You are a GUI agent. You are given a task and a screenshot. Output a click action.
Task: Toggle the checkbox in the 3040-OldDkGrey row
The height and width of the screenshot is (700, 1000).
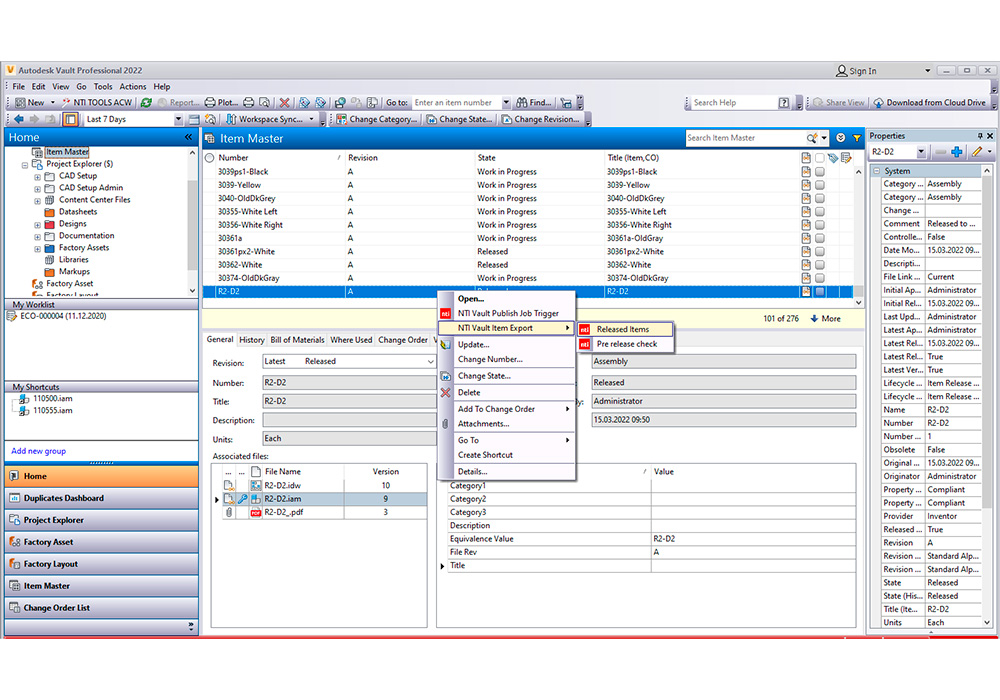click(820, 199)
